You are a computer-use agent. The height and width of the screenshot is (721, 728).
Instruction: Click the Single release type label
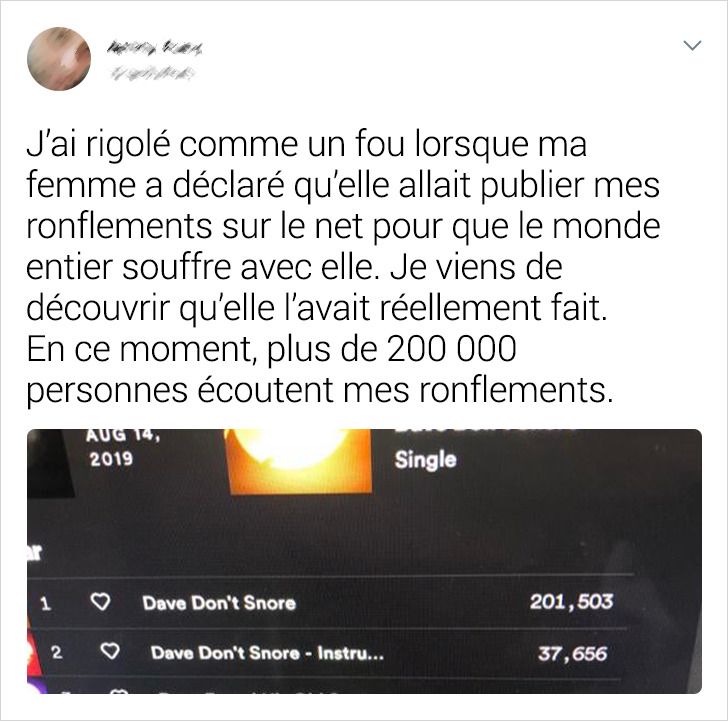[425, 460]
